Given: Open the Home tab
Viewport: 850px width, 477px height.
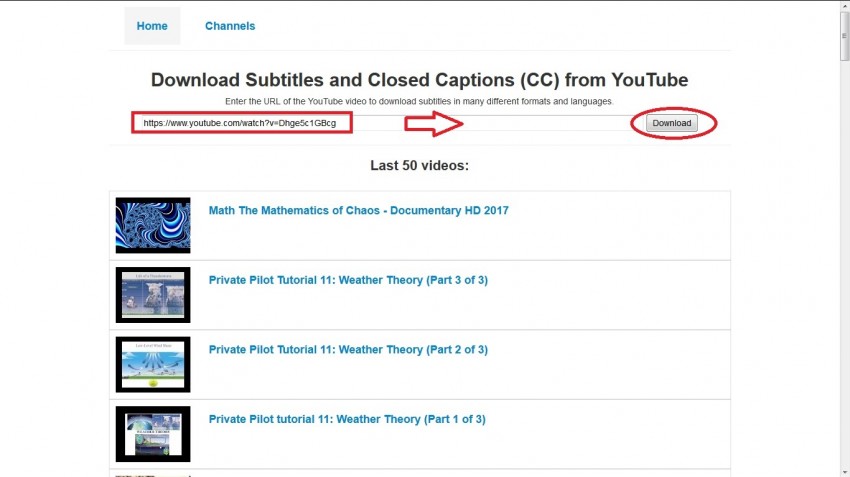Looking at the screenshot, I should [152, 26].
